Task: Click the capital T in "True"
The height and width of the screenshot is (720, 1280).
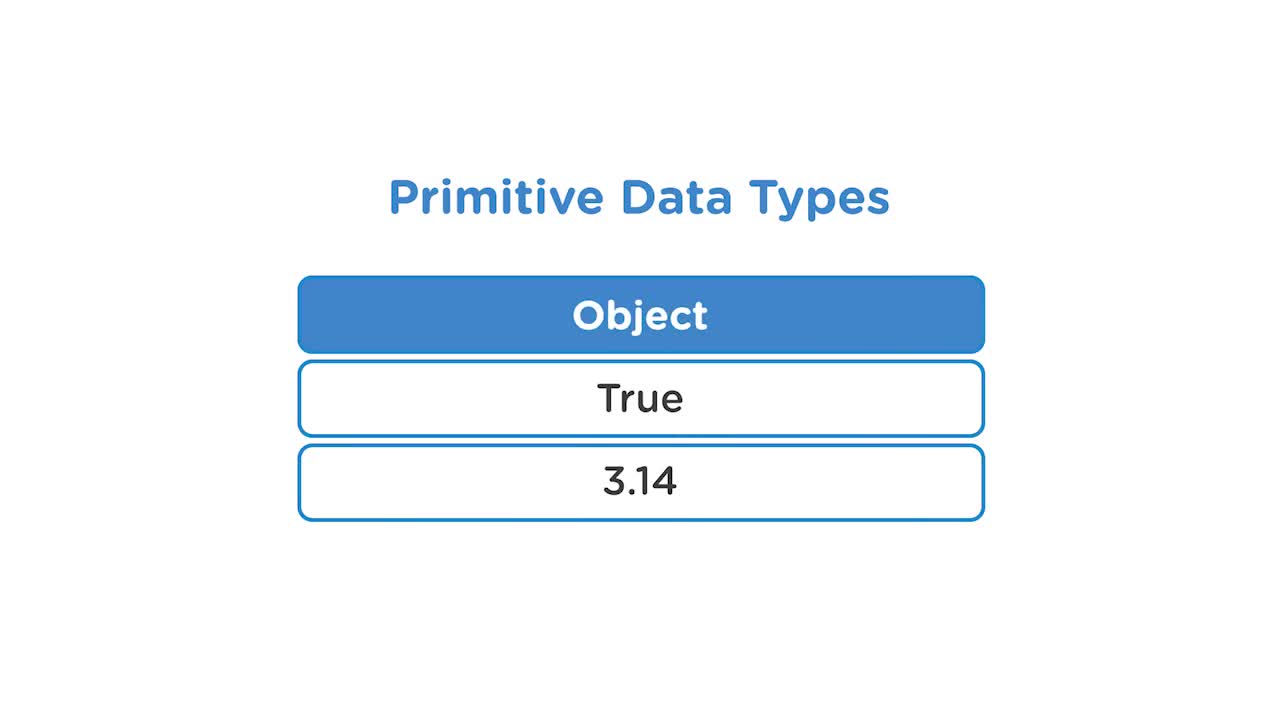Action: coord(609,398)
